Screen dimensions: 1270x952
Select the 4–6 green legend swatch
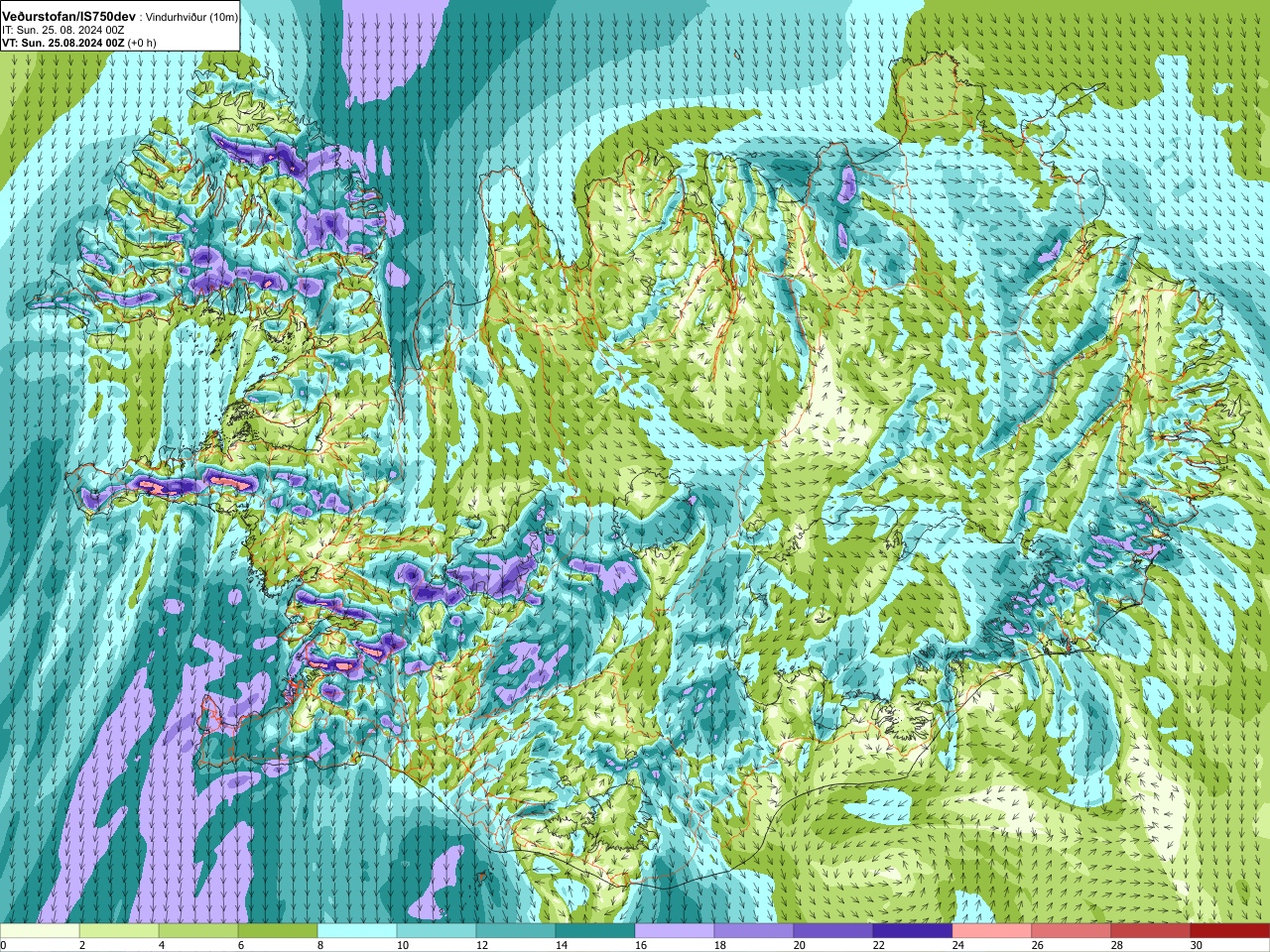[x=198, y=931]
